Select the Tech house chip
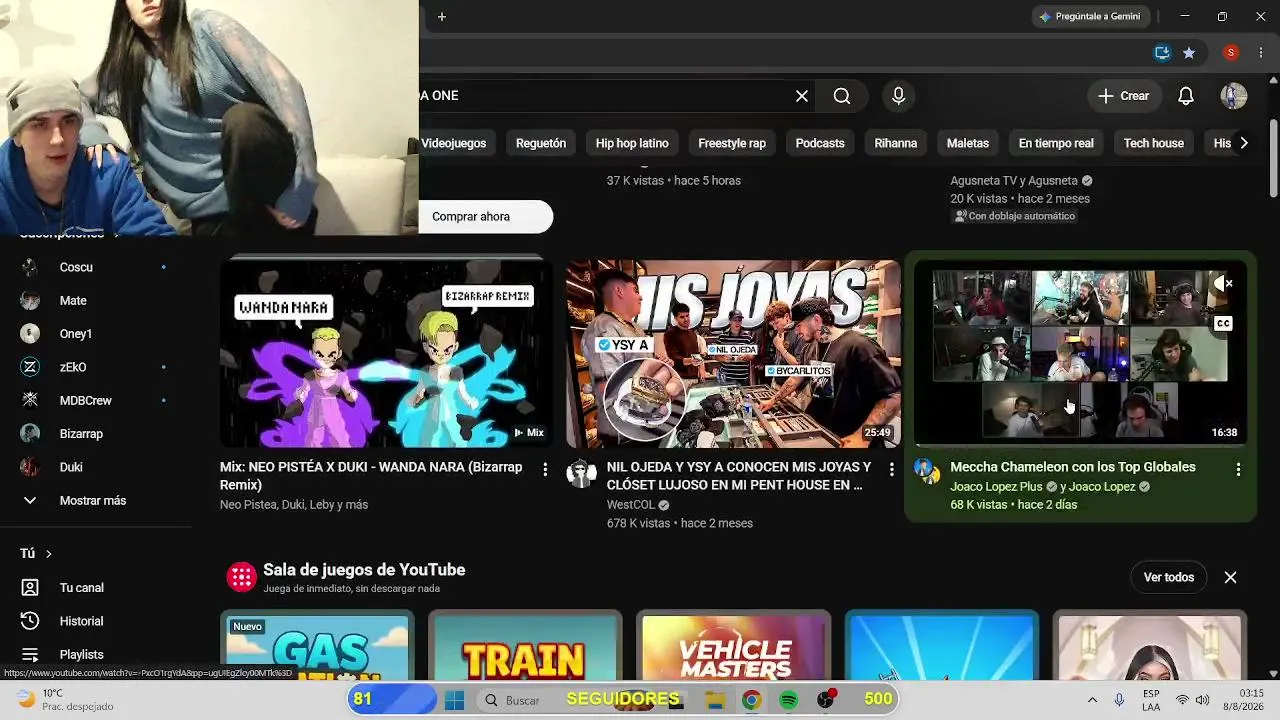 1154,143
